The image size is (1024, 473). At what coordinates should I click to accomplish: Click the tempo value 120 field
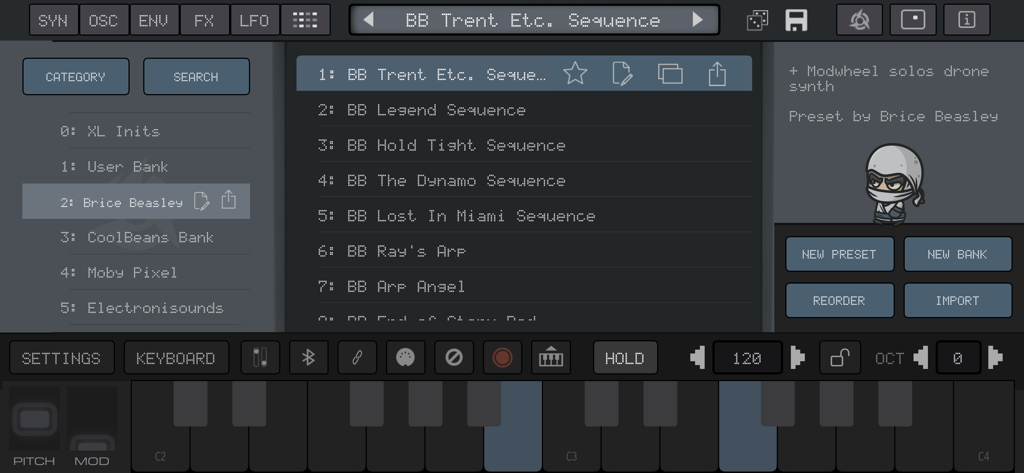pos(747,358)
